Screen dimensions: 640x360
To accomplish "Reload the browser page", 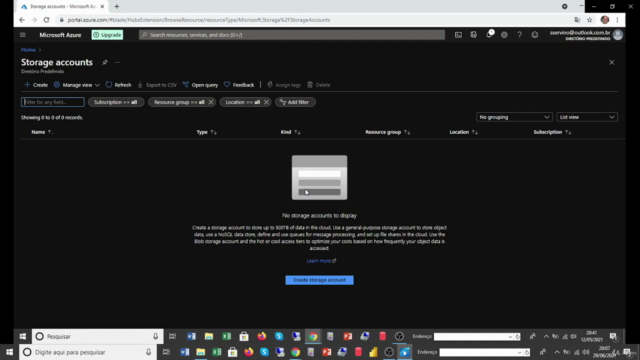I will pyautogui.click(x=47, y=20).
